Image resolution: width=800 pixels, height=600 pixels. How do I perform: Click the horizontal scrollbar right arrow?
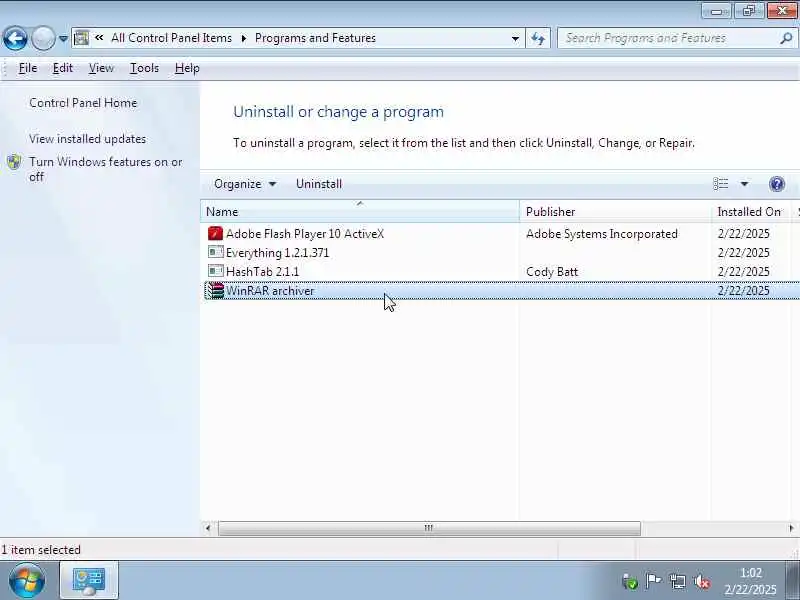coord(791,528)
